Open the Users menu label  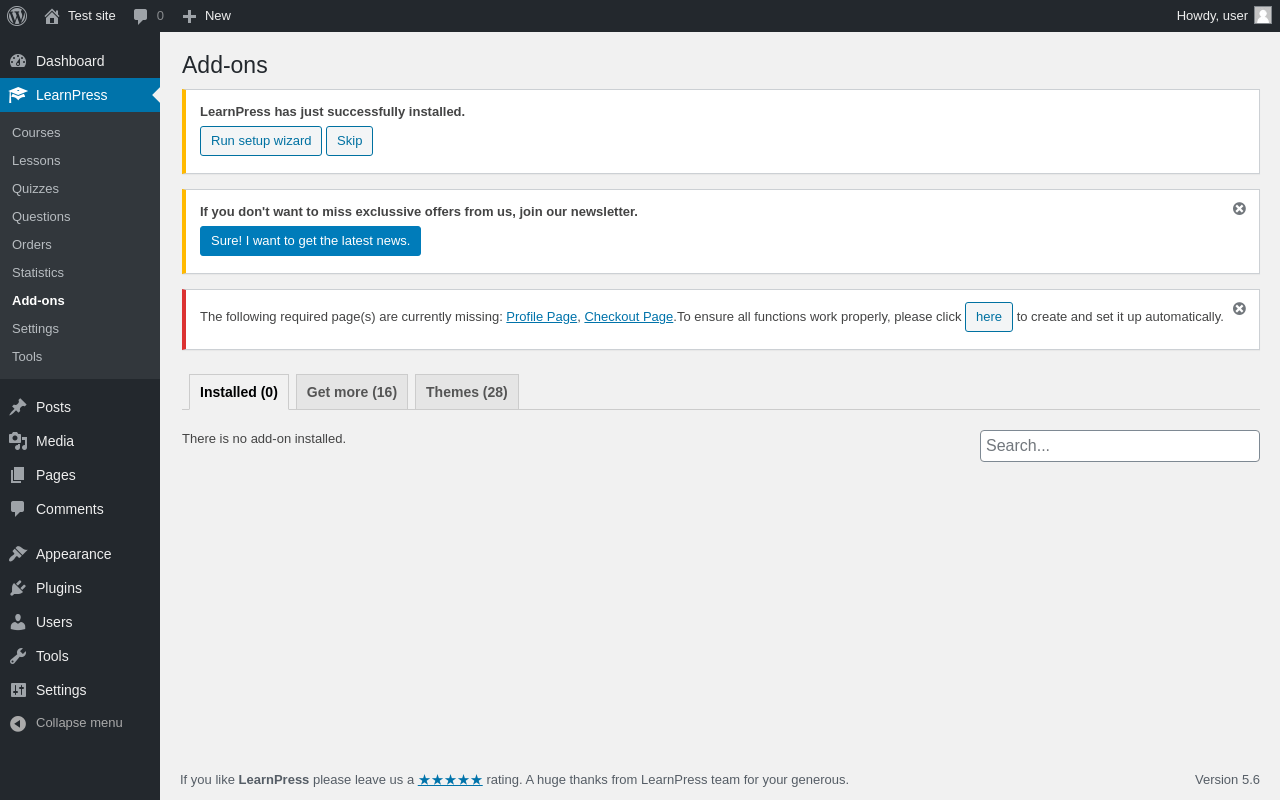point(54,622)
